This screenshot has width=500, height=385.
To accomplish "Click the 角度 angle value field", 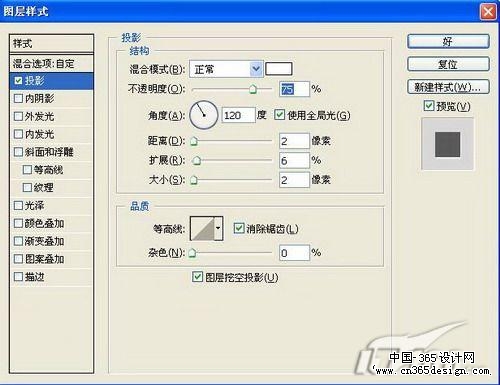I will (238, 115).
